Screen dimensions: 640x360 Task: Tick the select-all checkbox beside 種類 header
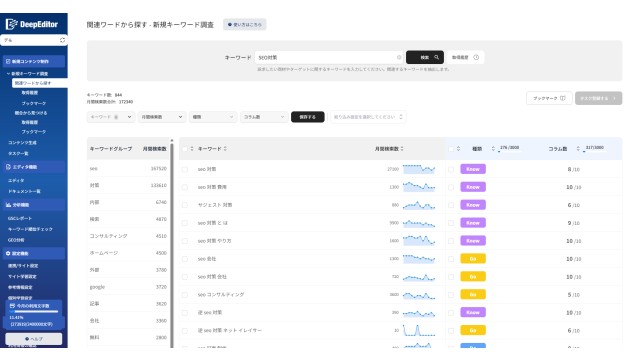[x=451, y=149]
